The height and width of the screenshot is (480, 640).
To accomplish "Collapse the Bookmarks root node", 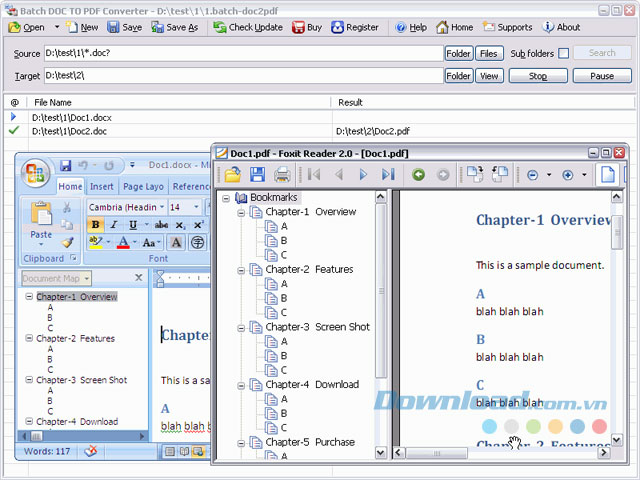I will tap(226, 198).
